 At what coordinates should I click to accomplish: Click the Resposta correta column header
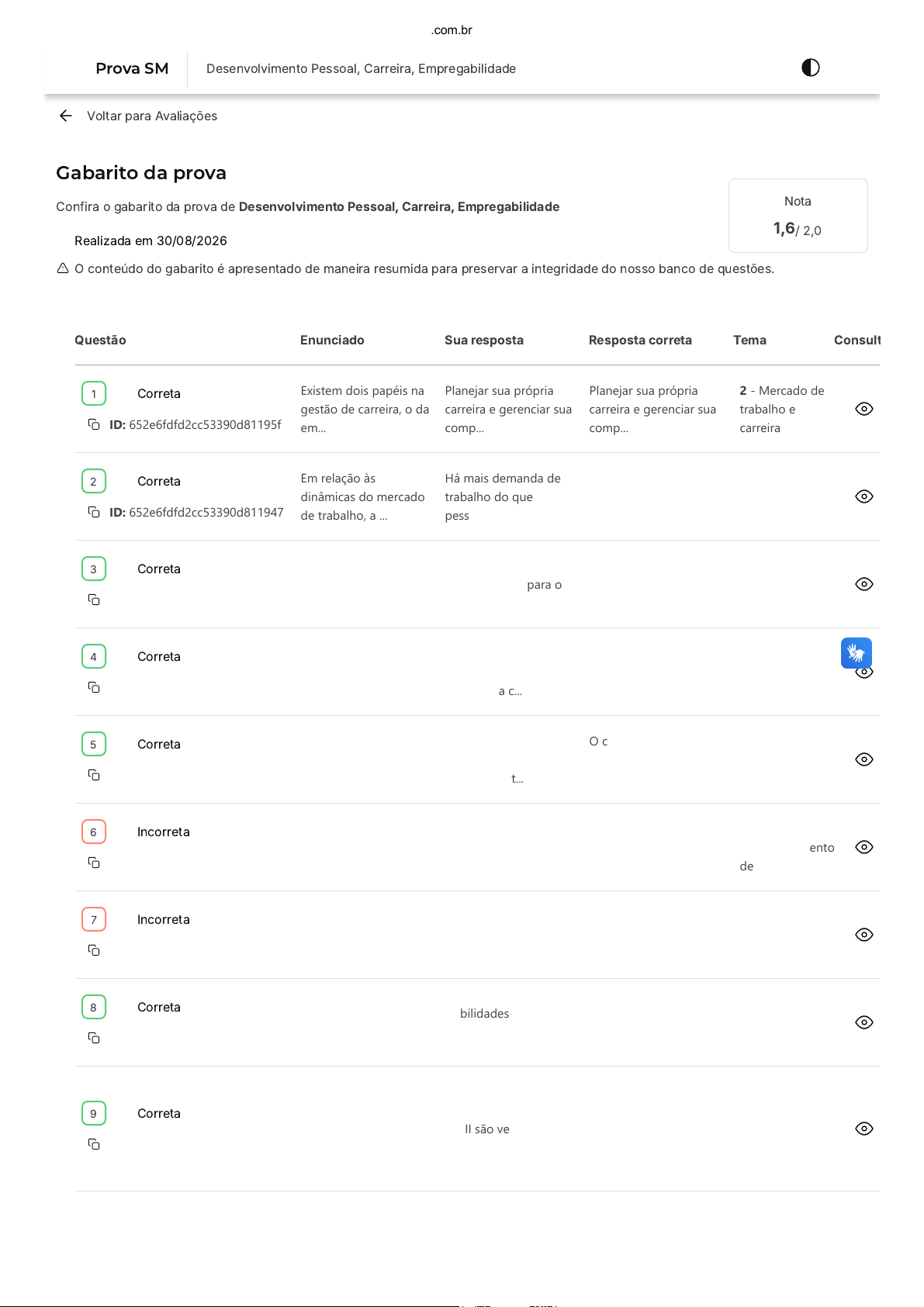coord(640,340)
